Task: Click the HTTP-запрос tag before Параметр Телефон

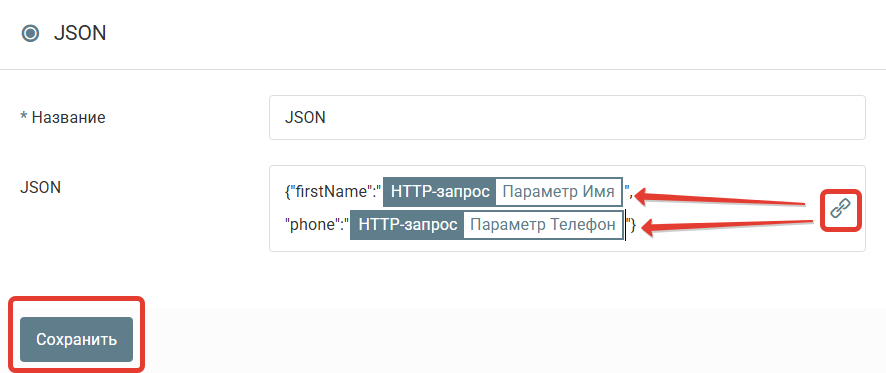Action: point(407,225)
